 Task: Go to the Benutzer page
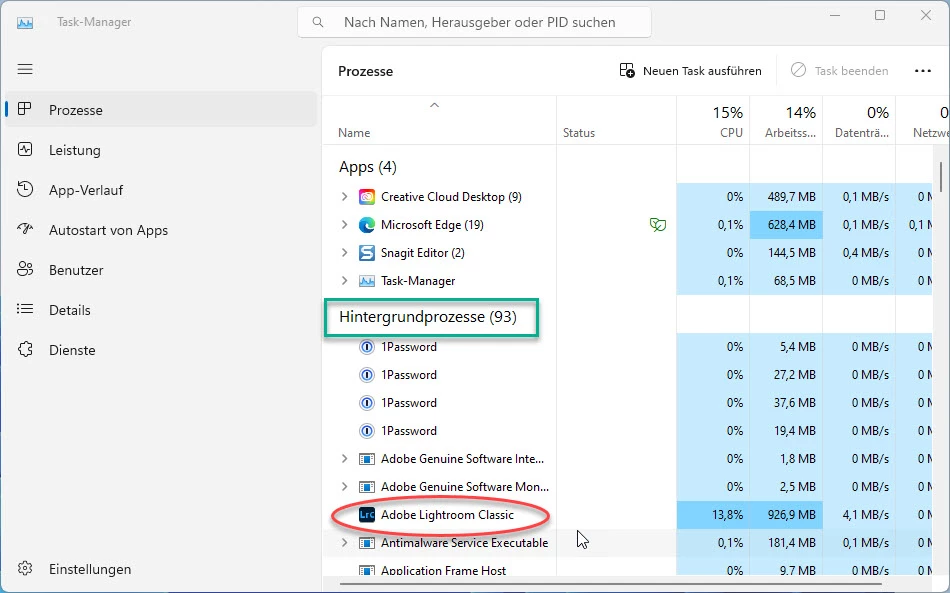coord(161,270)
